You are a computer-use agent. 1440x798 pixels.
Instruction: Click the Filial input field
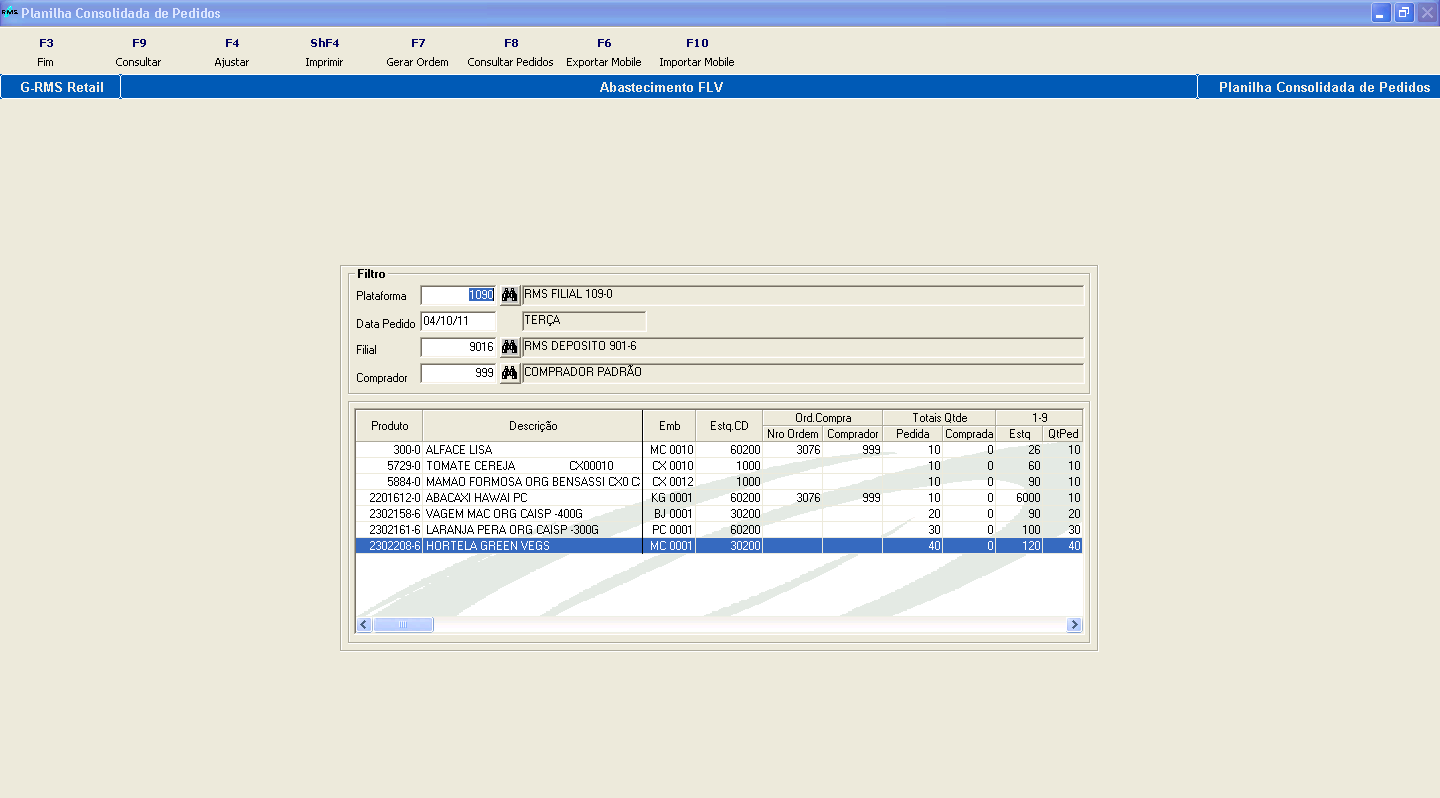pyautogui.click(x=459, y=347)
